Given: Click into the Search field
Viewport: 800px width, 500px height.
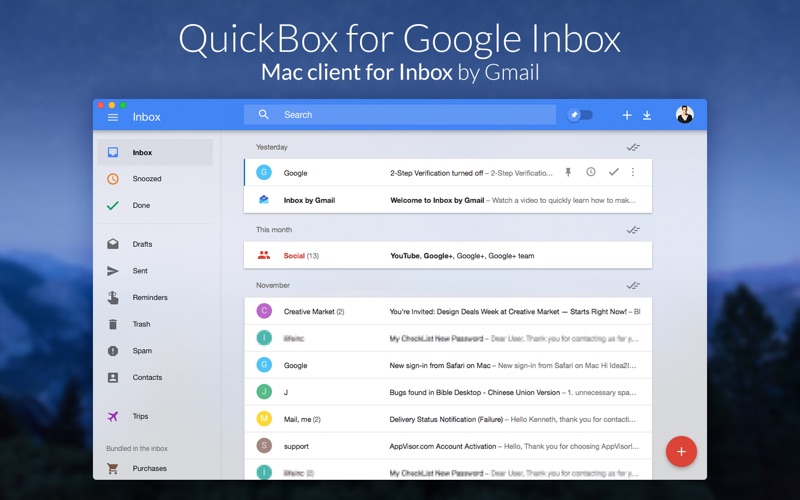Looking at the screenshot, I should (399, 115).
